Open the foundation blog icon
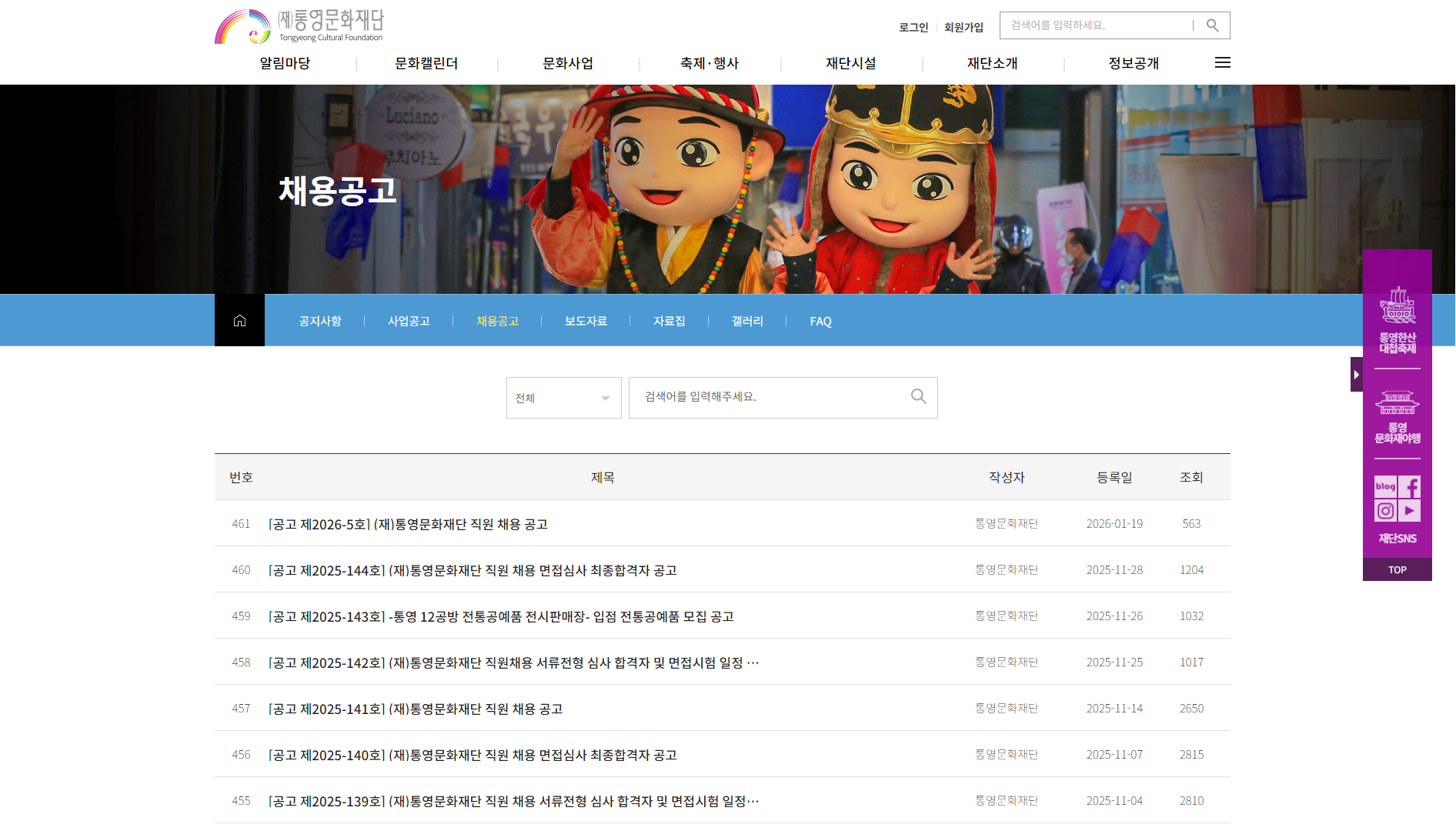The height and width of the screenshot is (831, 1456). (x=1385, y=486)
